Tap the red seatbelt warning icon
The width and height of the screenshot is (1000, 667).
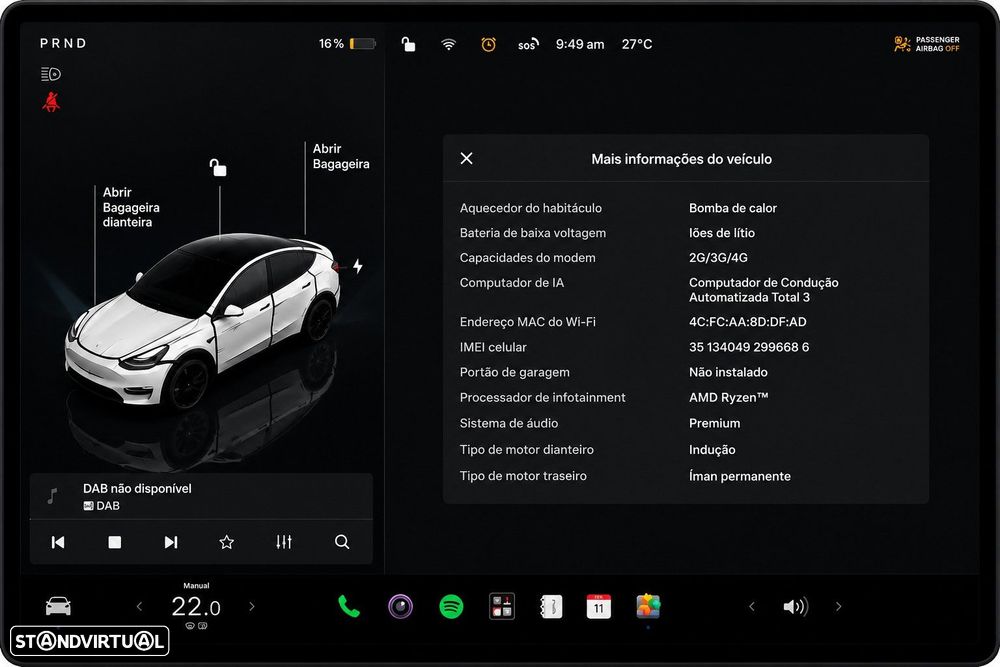tap(51, 102)
